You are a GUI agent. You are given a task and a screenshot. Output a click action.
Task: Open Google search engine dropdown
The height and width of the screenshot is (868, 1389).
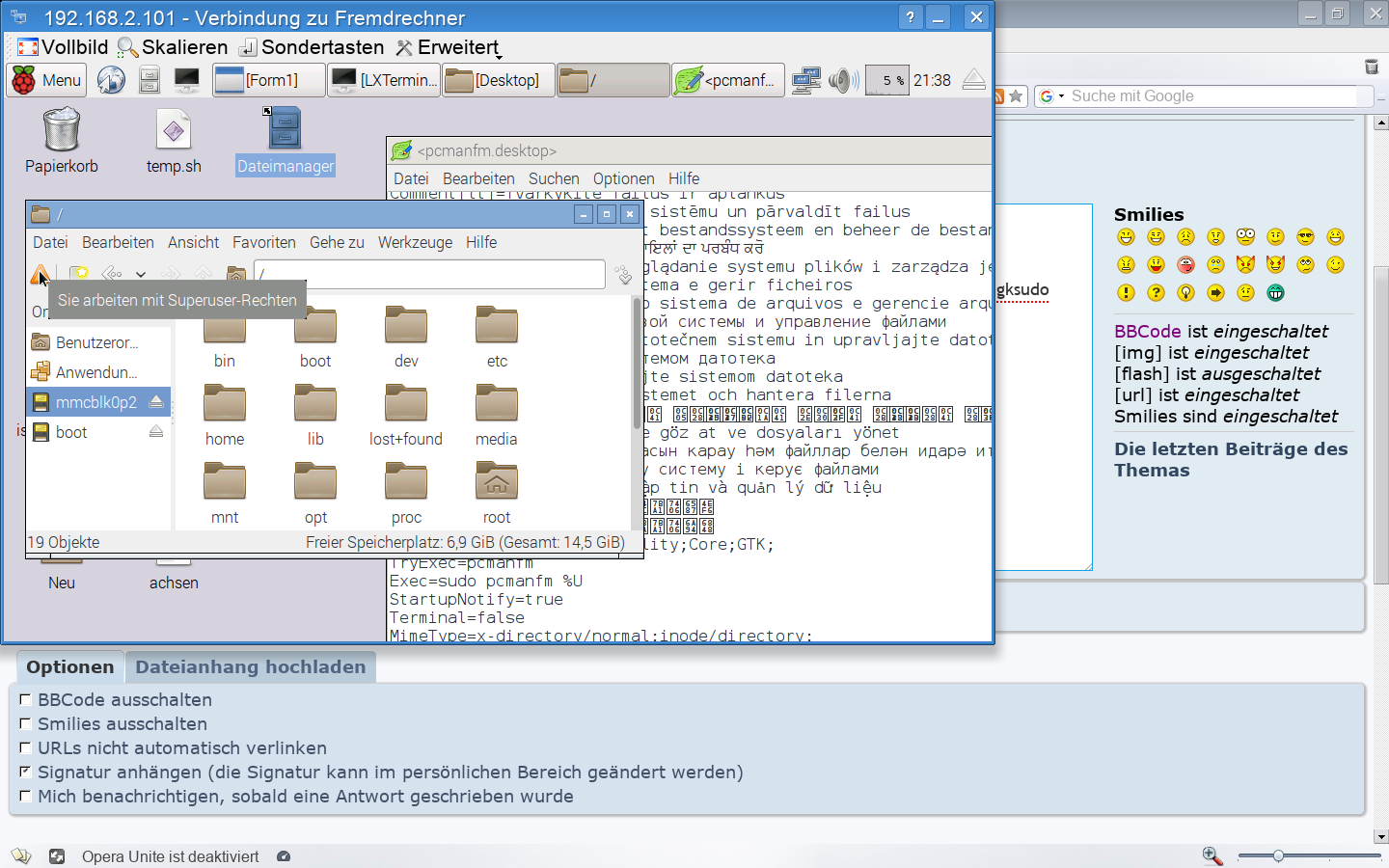pos(1052,96)
